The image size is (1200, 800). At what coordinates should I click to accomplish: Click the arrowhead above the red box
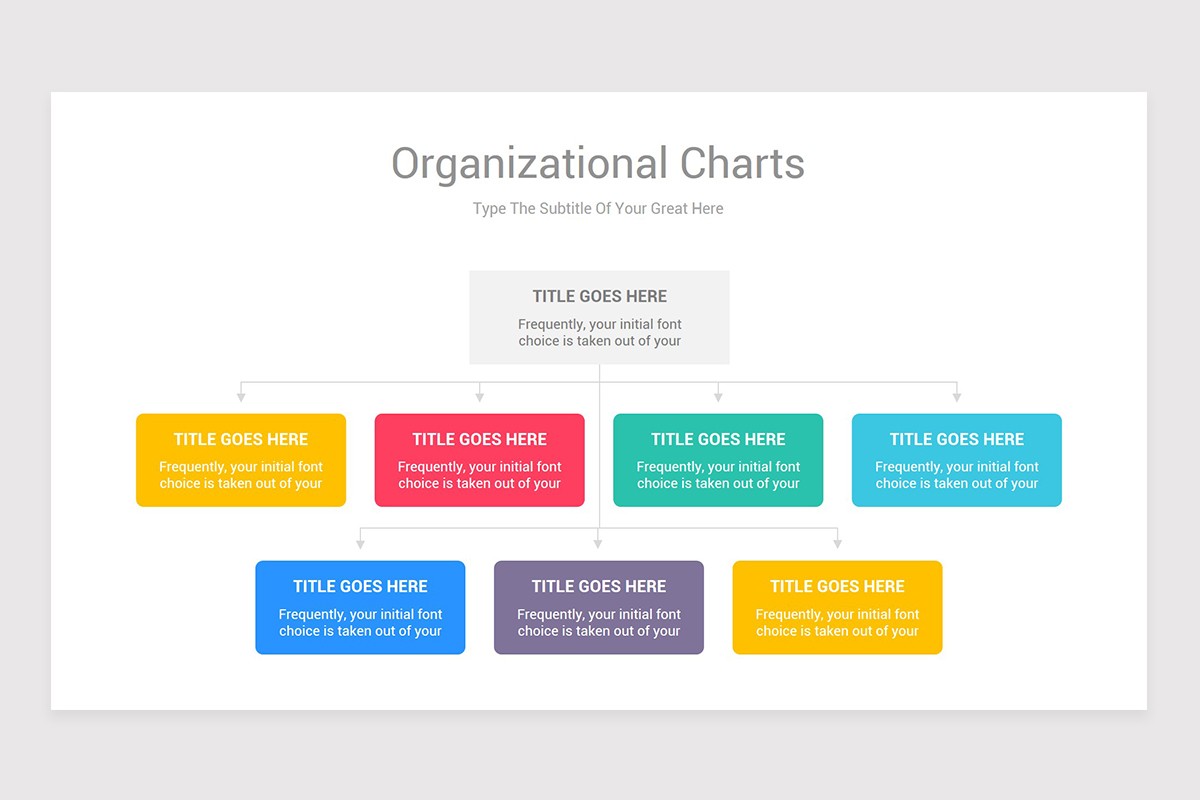pos(480,397)
